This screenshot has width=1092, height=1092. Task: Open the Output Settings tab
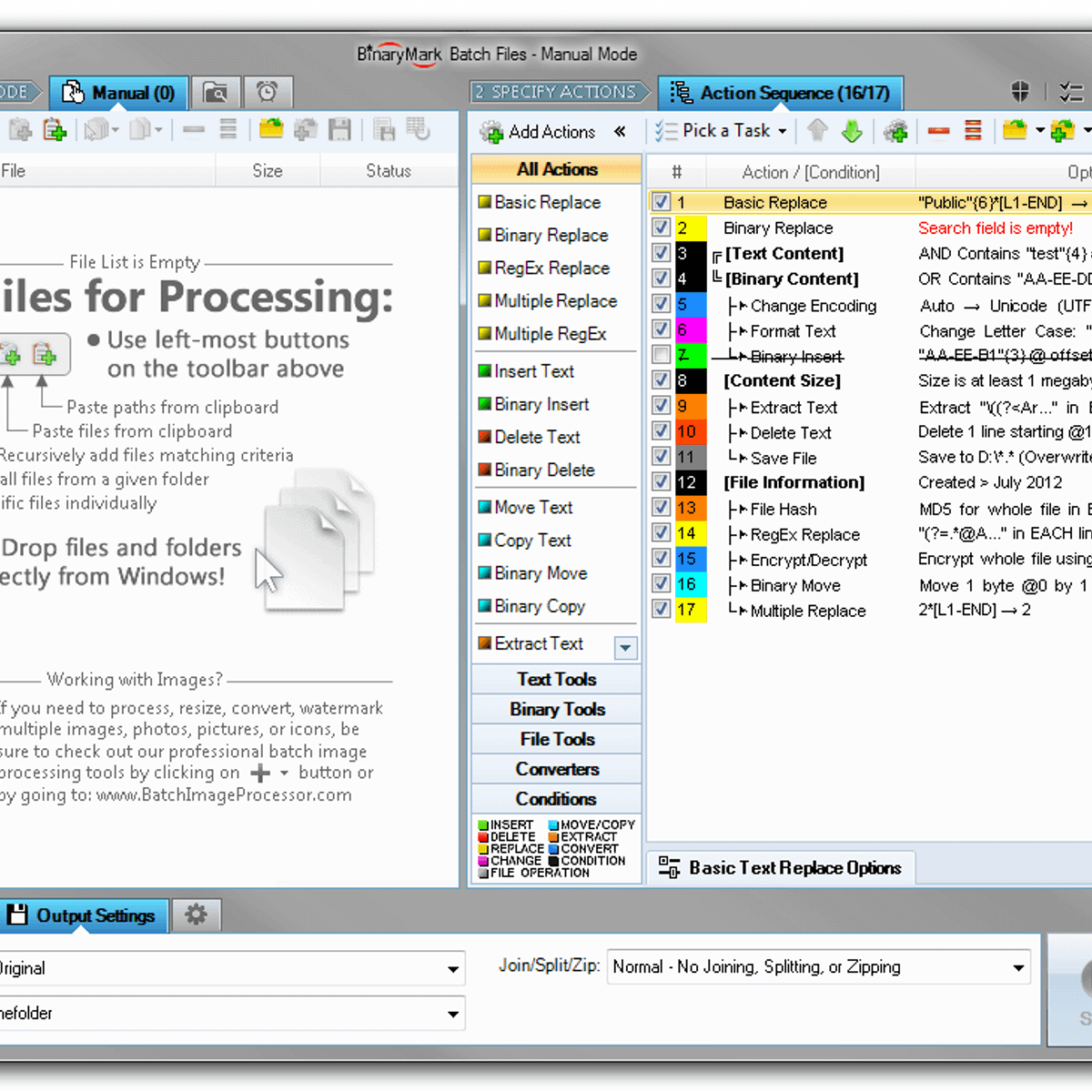(x=82, y=915)
